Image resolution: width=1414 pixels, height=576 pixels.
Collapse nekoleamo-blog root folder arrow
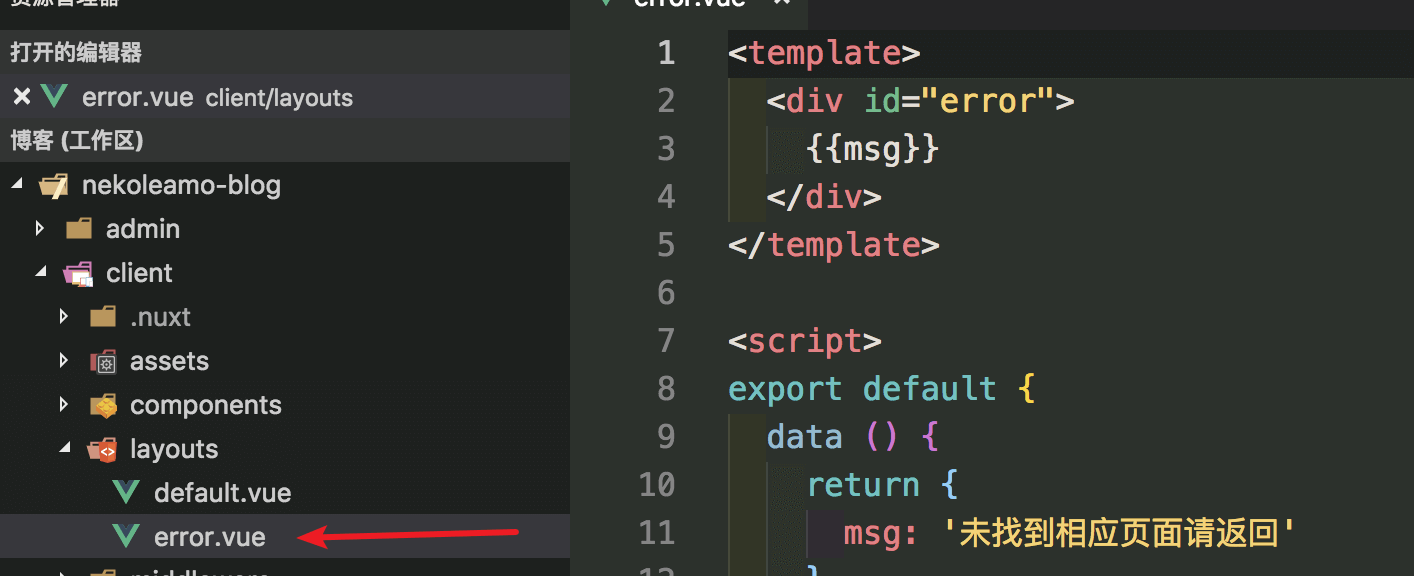point(15,185)
